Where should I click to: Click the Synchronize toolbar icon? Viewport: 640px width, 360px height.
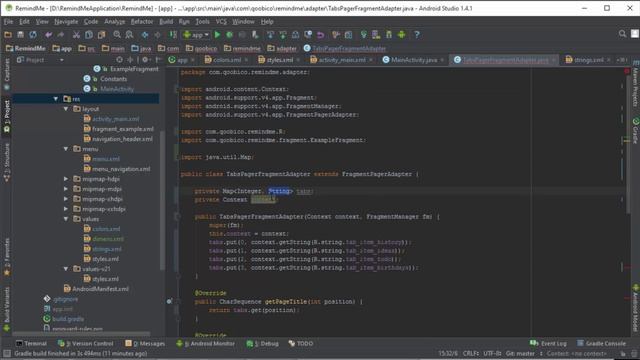pos(33,35)
